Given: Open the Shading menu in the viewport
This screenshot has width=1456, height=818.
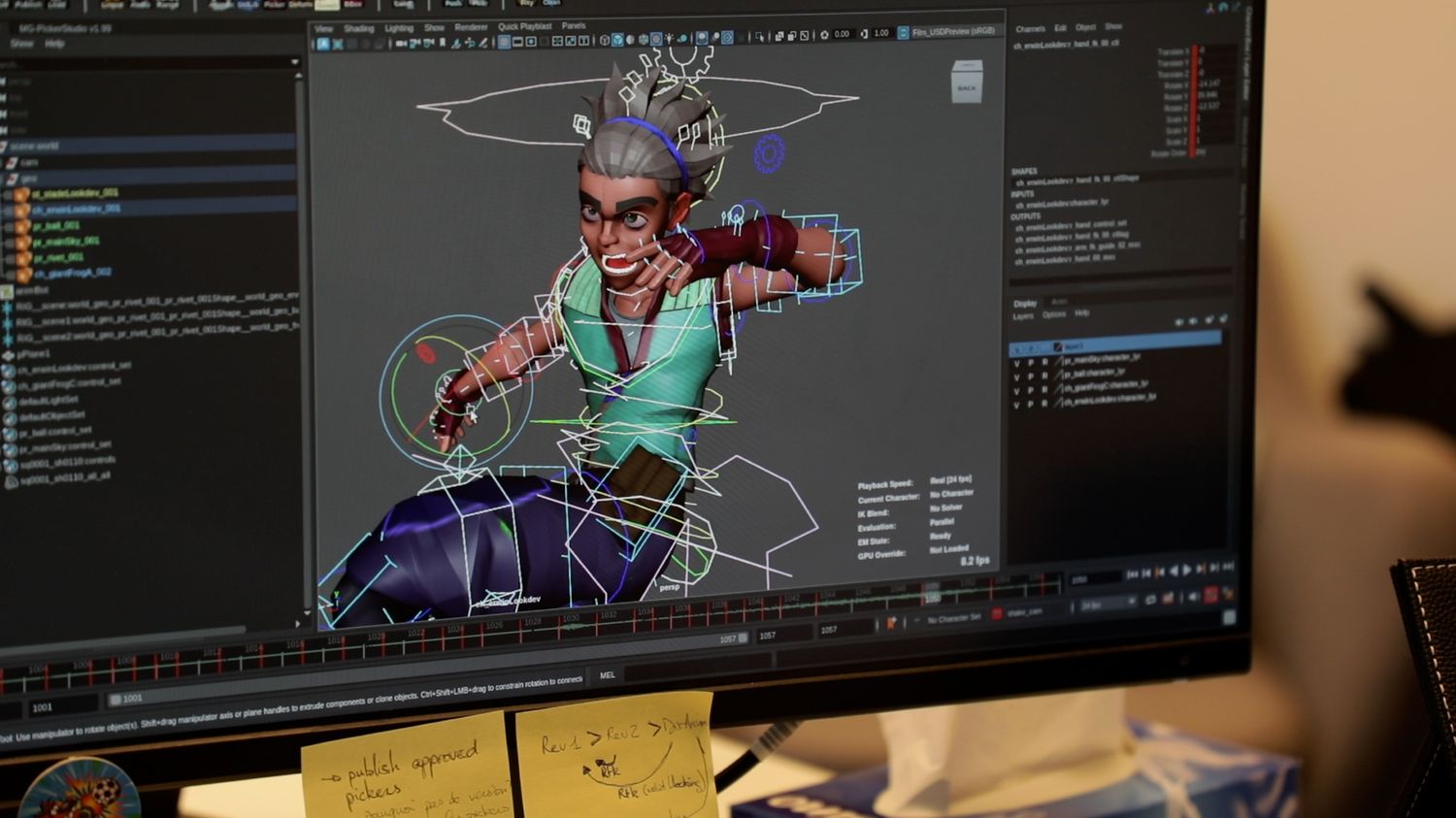Looking at the screenshot, I should (359, 27).
